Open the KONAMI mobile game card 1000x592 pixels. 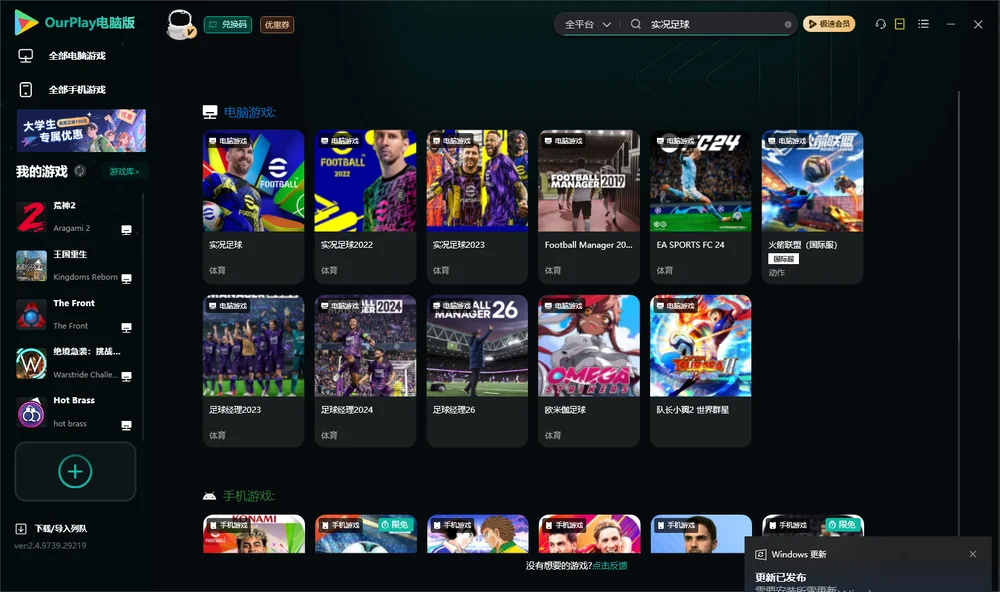click(254, 533)
